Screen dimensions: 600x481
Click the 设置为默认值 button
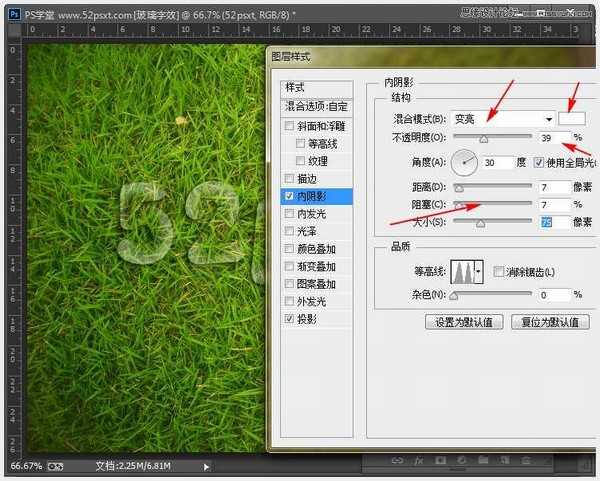(x=463, y=322)
